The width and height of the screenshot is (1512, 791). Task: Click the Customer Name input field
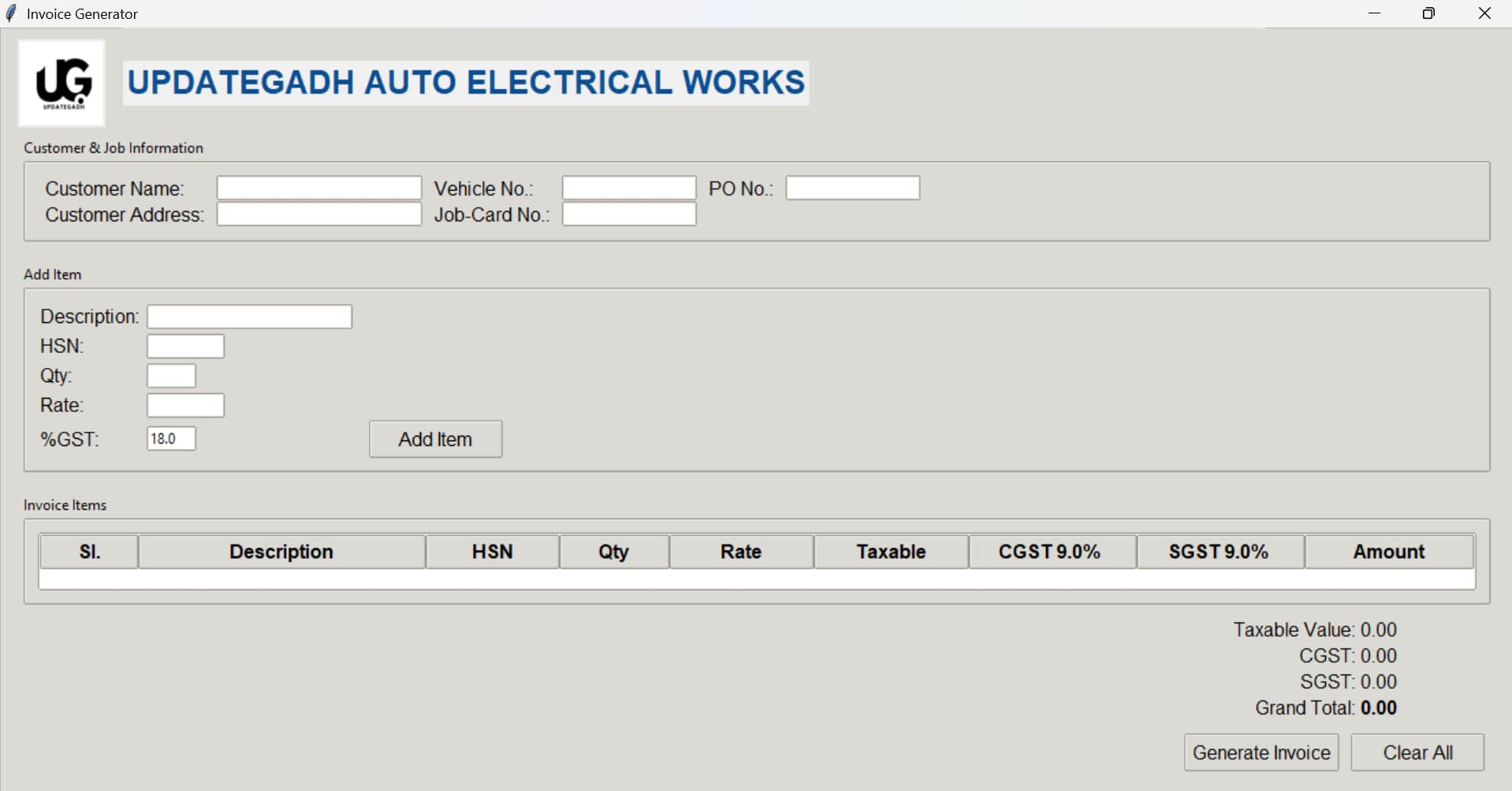click(318, 188)
